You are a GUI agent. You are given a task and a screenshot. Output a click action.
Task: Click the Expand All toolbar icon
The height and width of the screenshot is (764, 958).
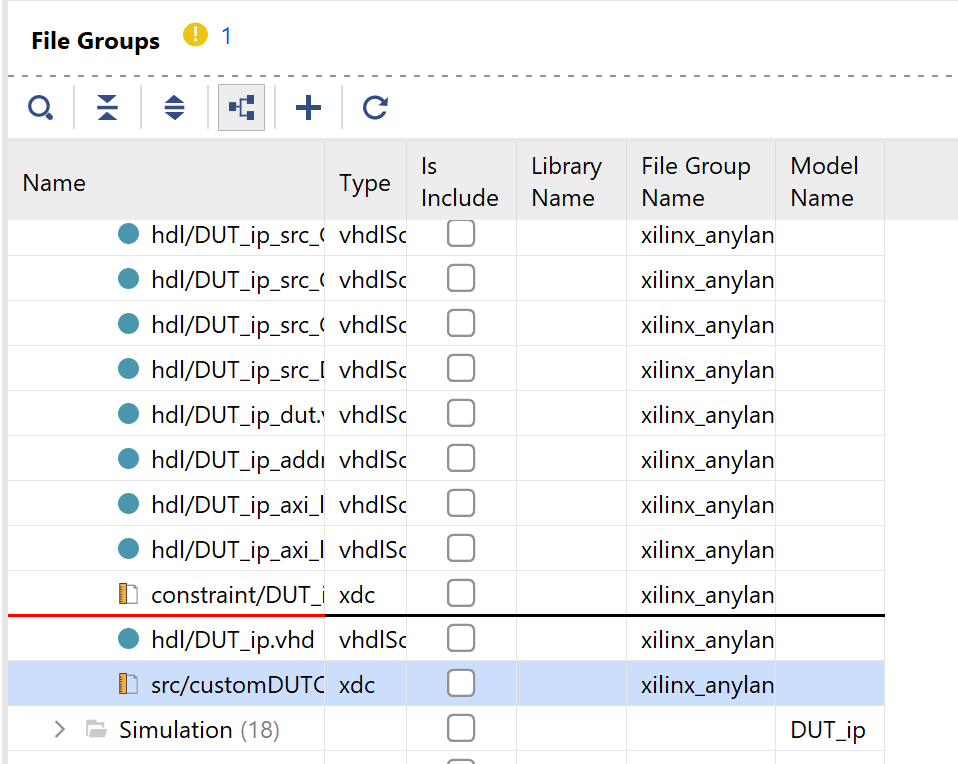click(175, 108)
